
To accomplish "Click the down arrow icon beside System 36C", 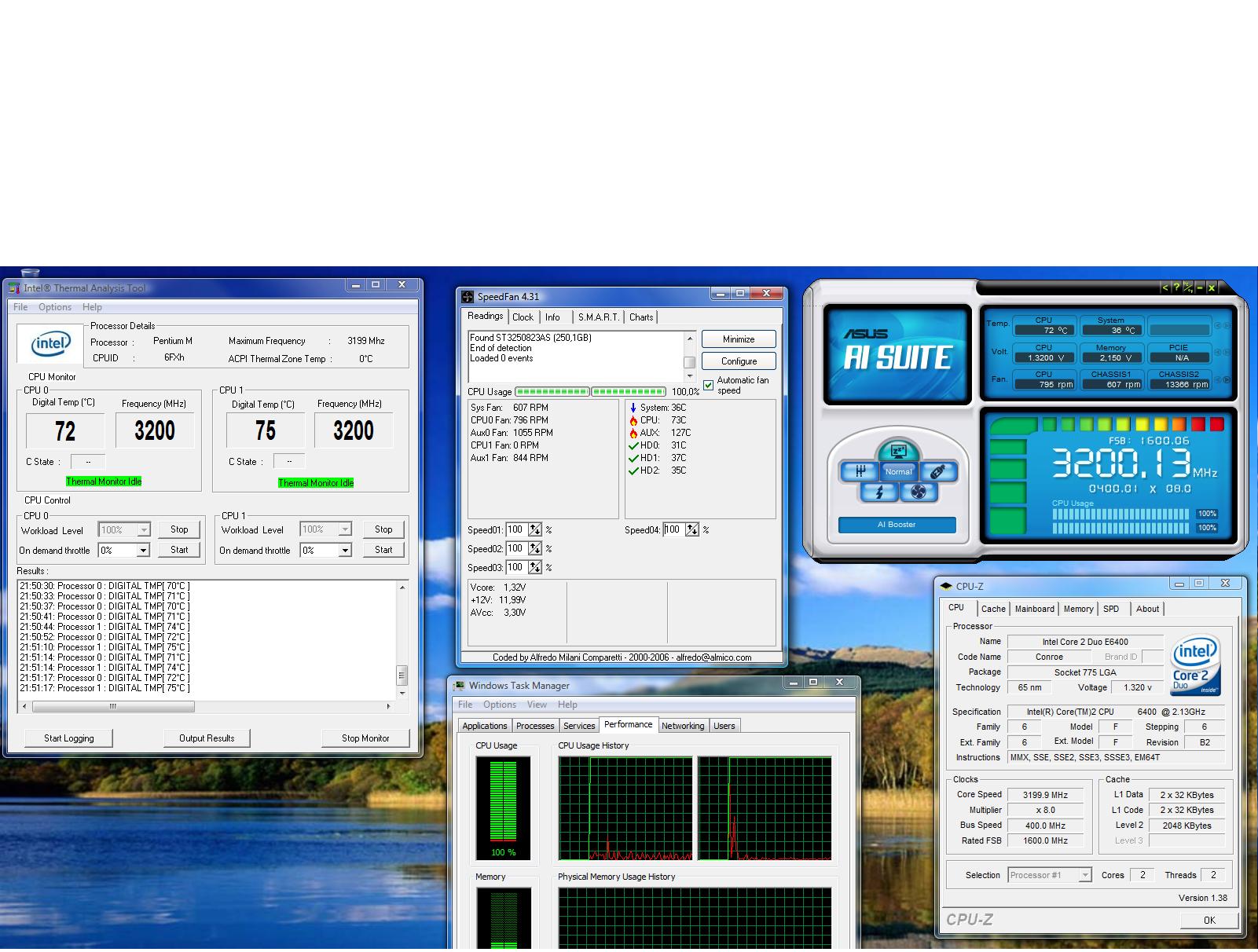I will (x=633, y=408).
